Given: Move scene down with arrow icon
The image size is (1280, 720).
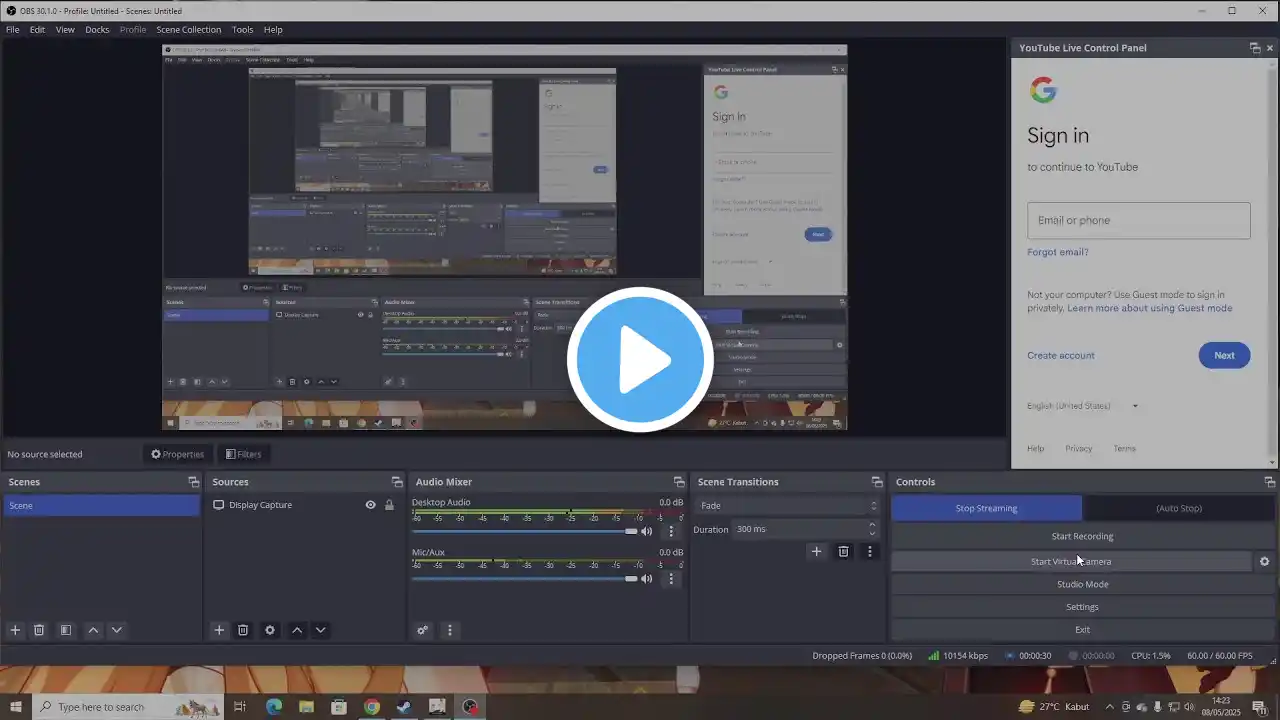Looking at the screenshot, I should coord(117,630).
